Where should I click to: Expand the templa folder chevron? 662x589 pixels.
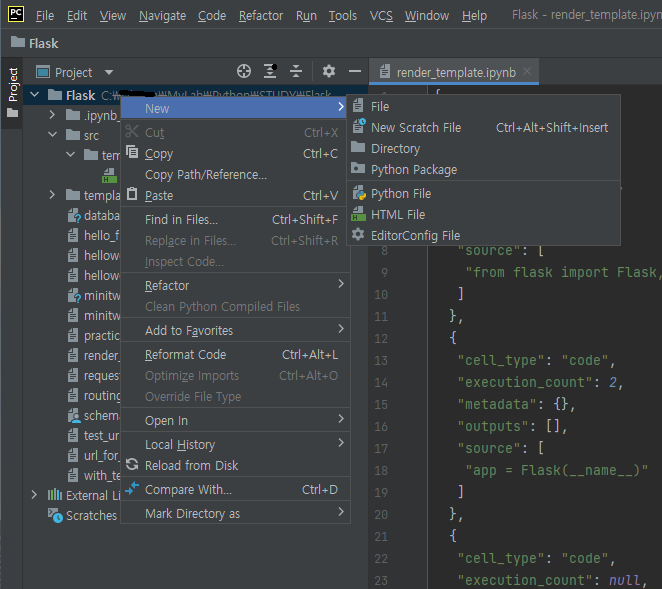[x=52, y=195]
